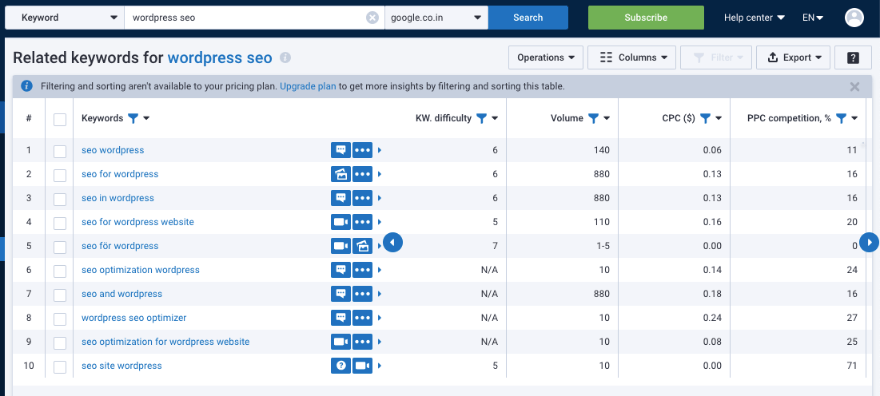The width and height of the screenshot is (880, 396).
Task: Open the wordpress seo optimizer keyword link
Action: (x=134, y=318)
